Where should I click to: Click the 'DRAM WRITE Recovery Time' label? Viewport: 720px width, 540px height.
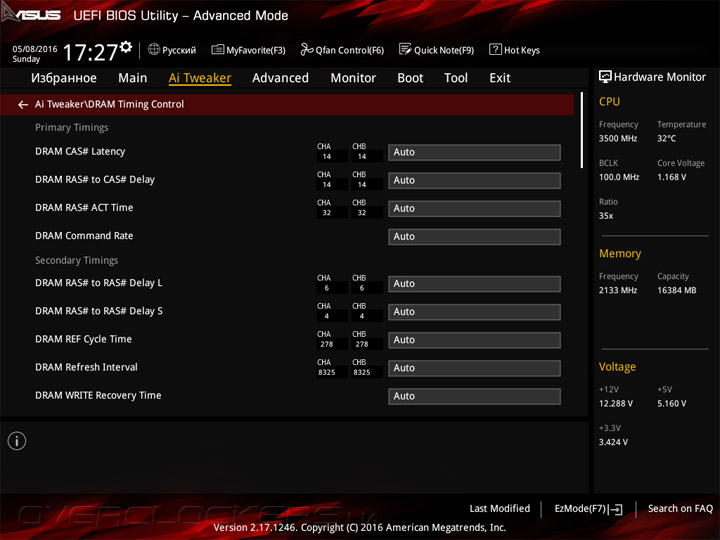coord(98,395)
